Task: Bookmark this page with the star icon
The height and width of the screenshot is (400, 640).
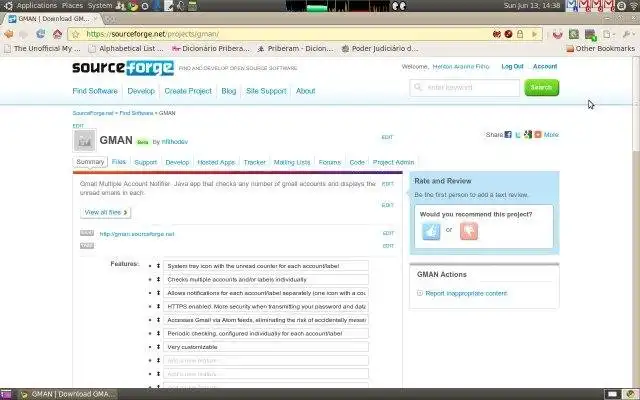Action: 76,34
